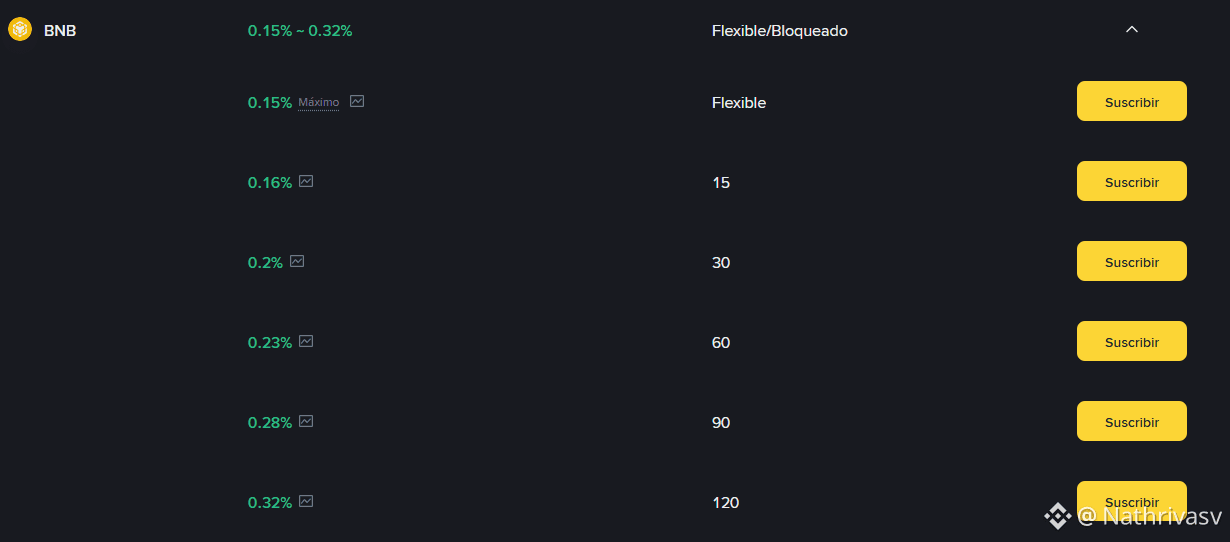1230x542 pixels.
Task: Click the BNB asset name
Action: coord(60,31)
